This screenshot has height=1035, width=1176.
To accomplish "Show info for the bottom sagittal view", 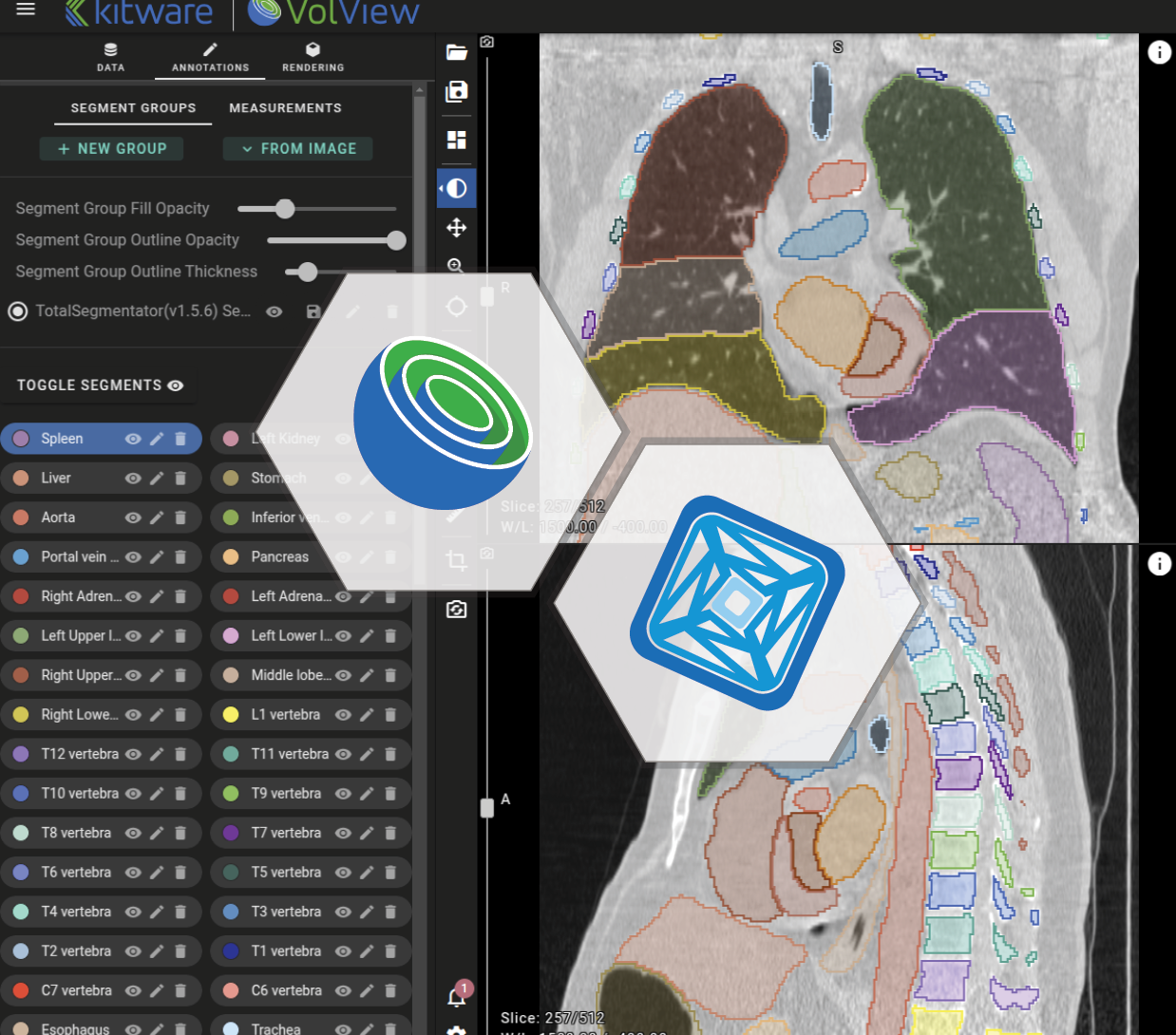I will click(1159, 564).
